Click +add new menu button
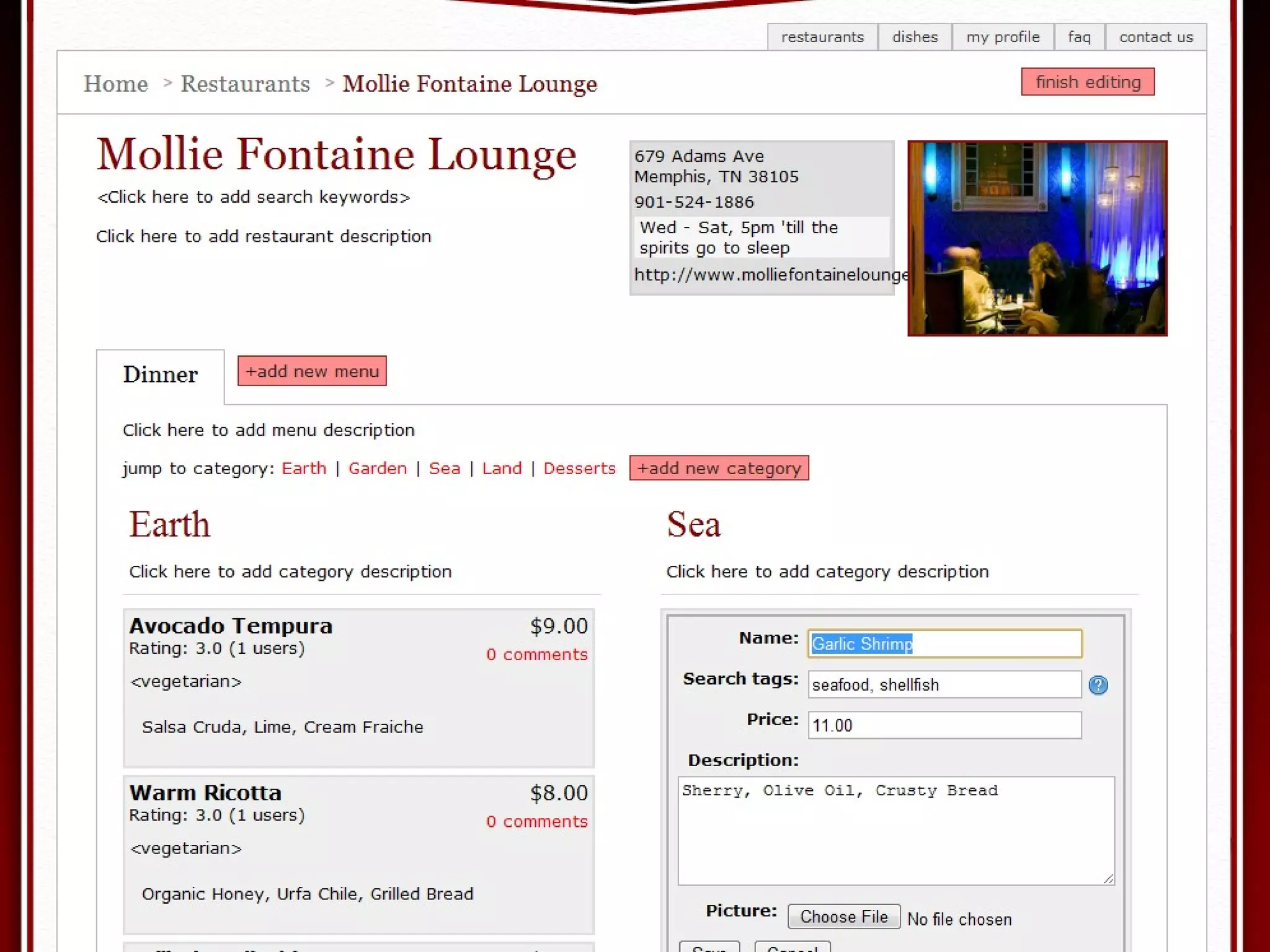Screen dimensions: 1270x952 point(312,371)
